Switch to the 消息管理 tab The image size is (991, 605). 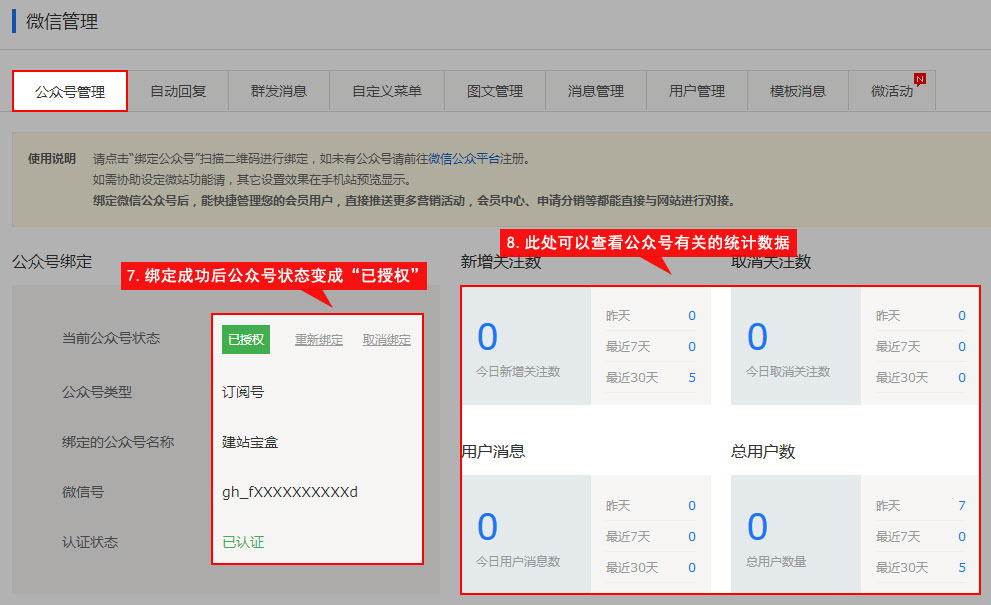pyautogui.click(x=596, y=91)
